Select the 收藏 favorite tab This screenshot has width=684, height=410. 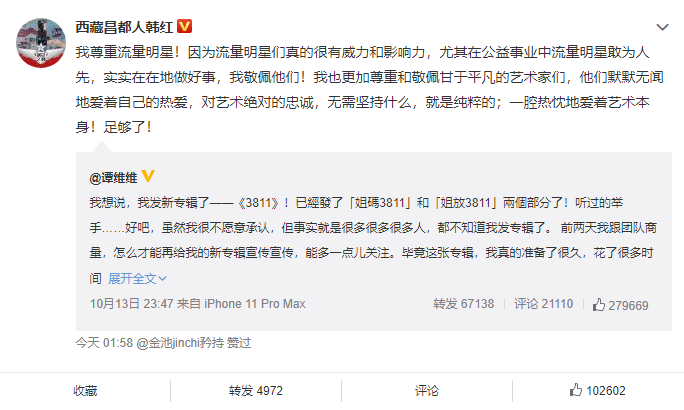click(85, 390)
